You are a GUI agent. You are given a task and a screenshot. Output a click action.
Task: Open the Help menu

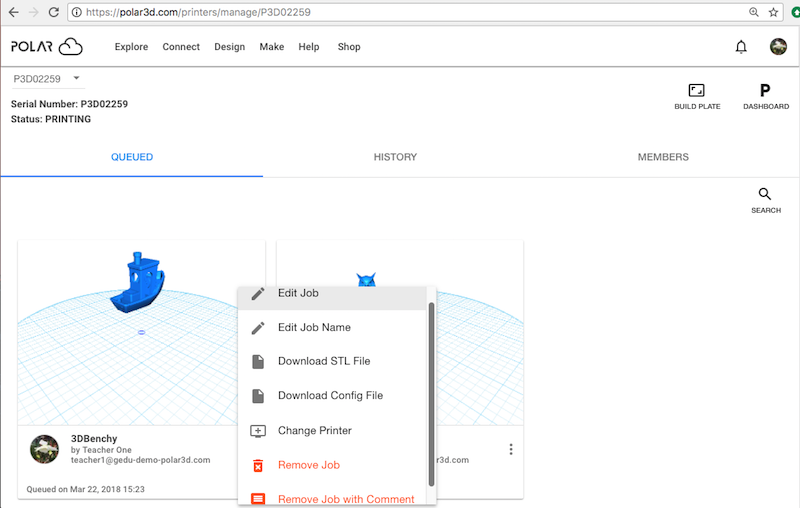[309, 47]
